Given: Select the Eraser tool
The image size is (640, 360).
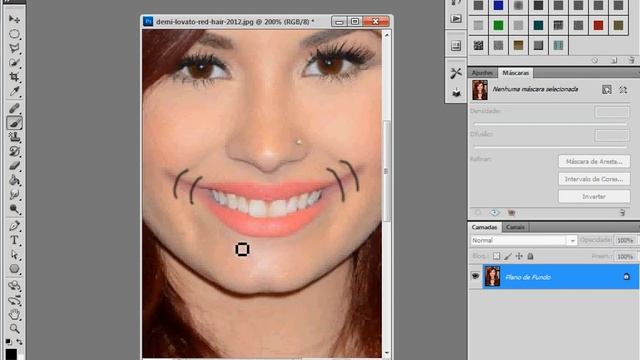Looking at the screenshot, I should (x=14, y=166).
